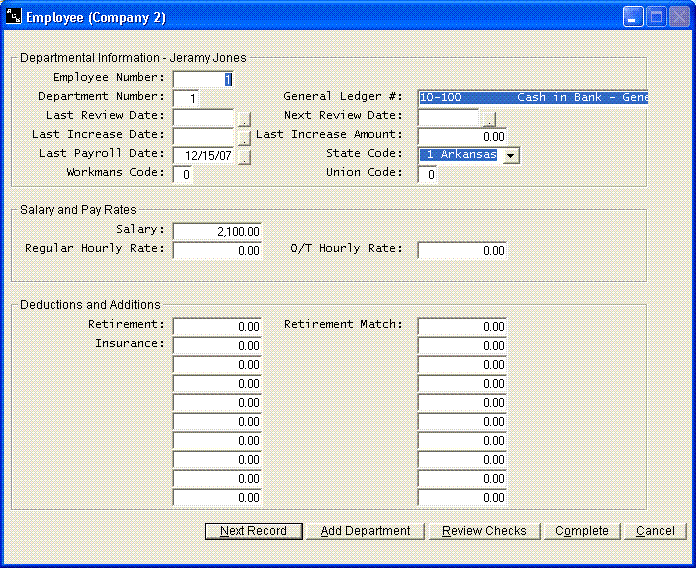Maximize the Employee window
This screenshot has width=696, height=568.
(x=656, y=17)
